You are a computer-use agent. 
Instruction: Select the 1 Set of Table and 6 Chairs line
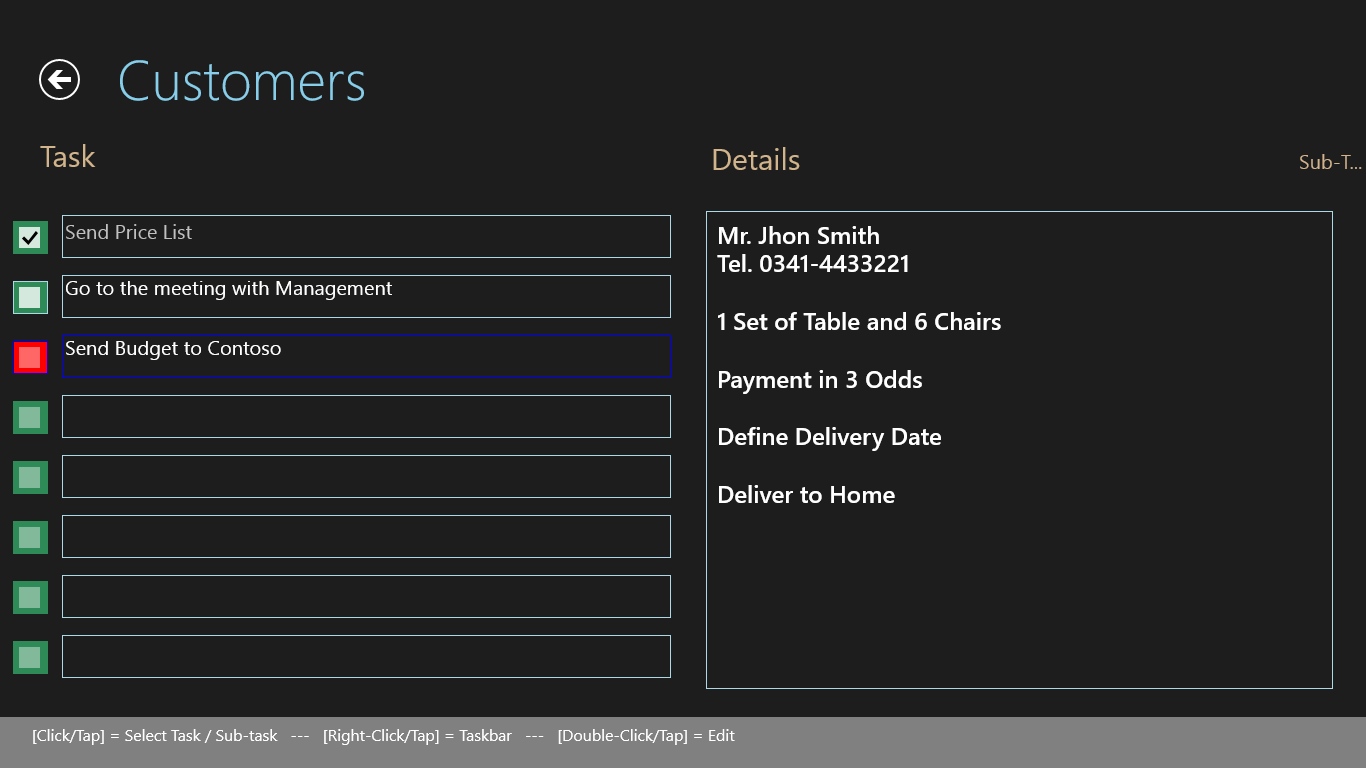(858, 322)
